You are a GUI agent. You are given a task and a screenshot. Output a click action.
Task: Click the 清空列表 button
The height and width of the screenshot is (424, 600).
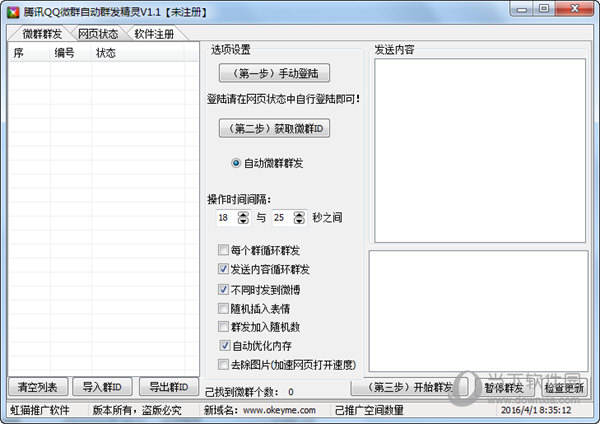(x=38, y=387)
